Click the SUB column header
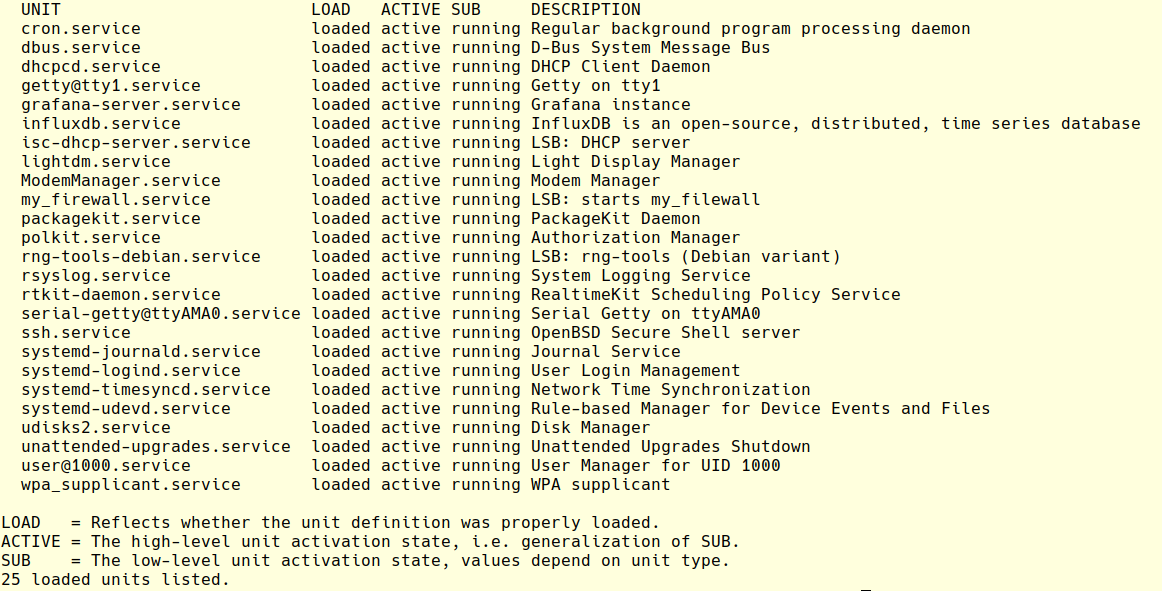Viewport: 1162px width, 591px height. pyautogui.click(x=465, y=10)
